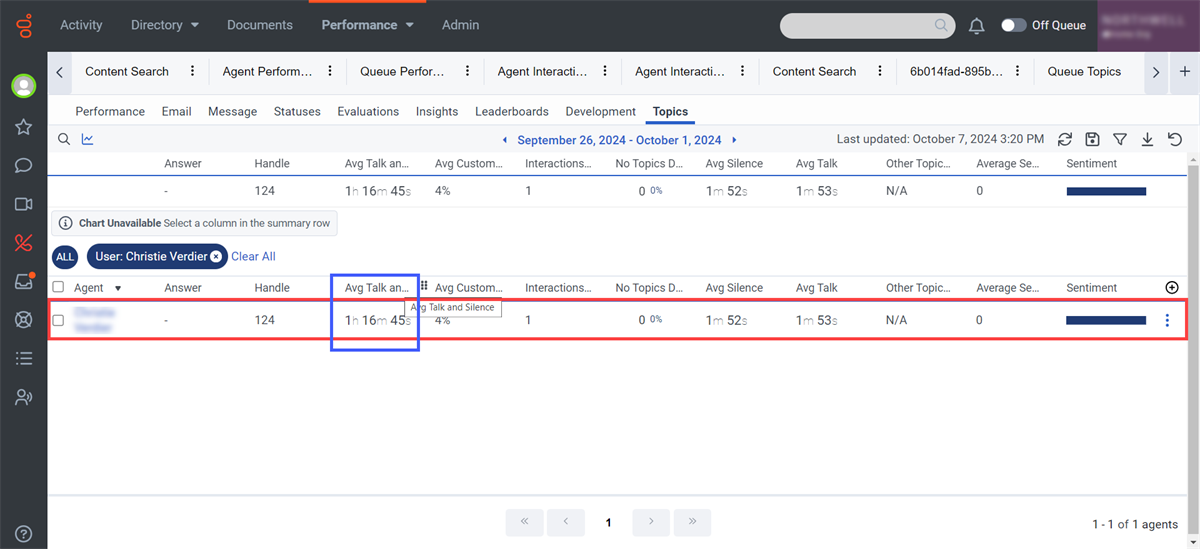The height and width of the screenshot is (549, 1200).
Task: Go to previous page button
Action: click(566, 521)
